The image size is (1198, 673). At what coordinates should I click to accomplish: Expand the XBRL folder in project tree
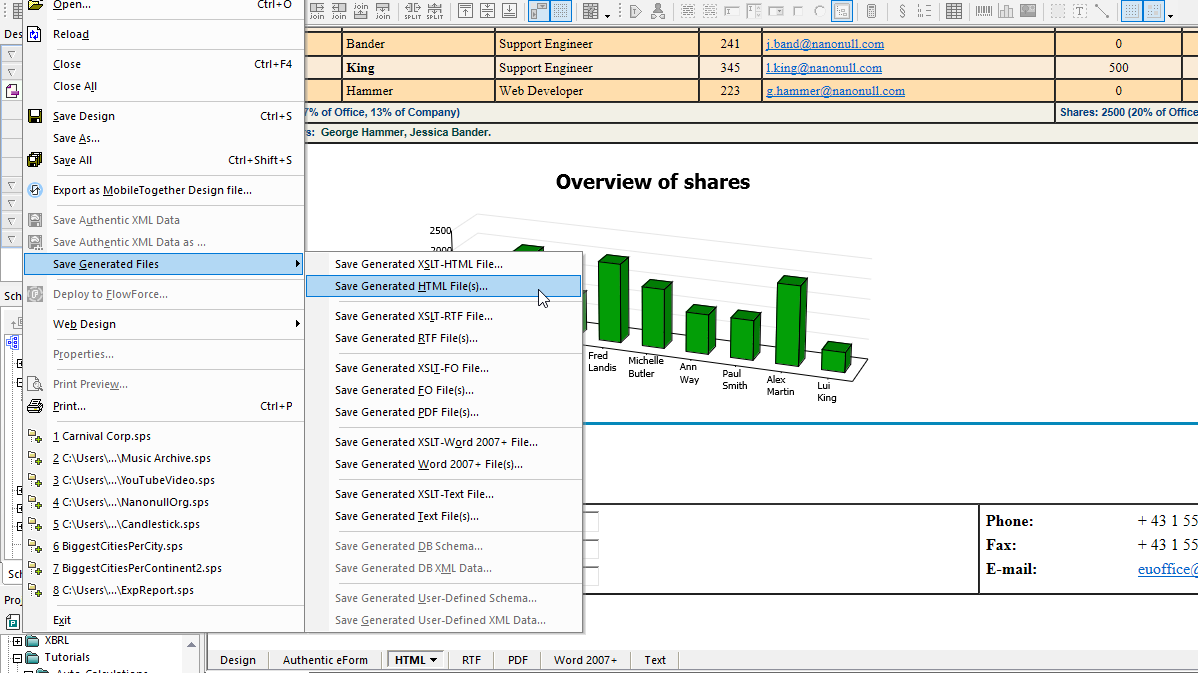point(17,641)
